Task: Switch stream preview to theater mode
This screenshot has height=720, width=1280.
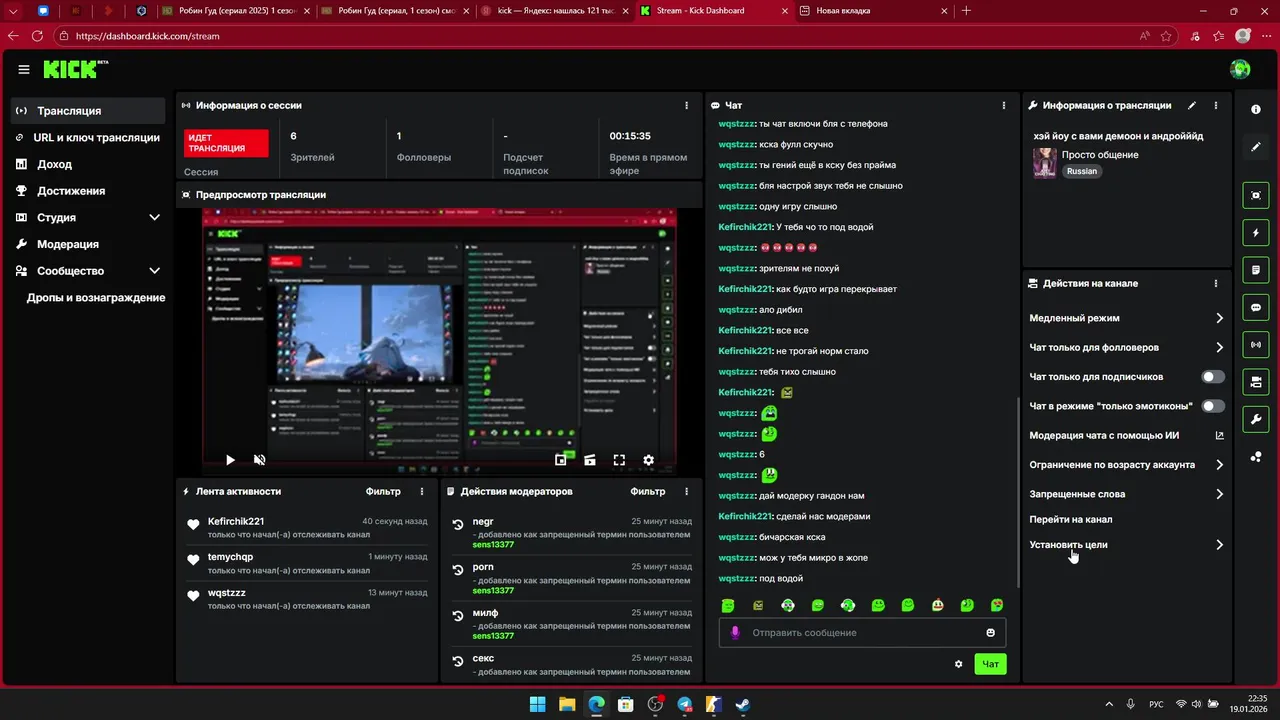Action: (x=590, y=460)
